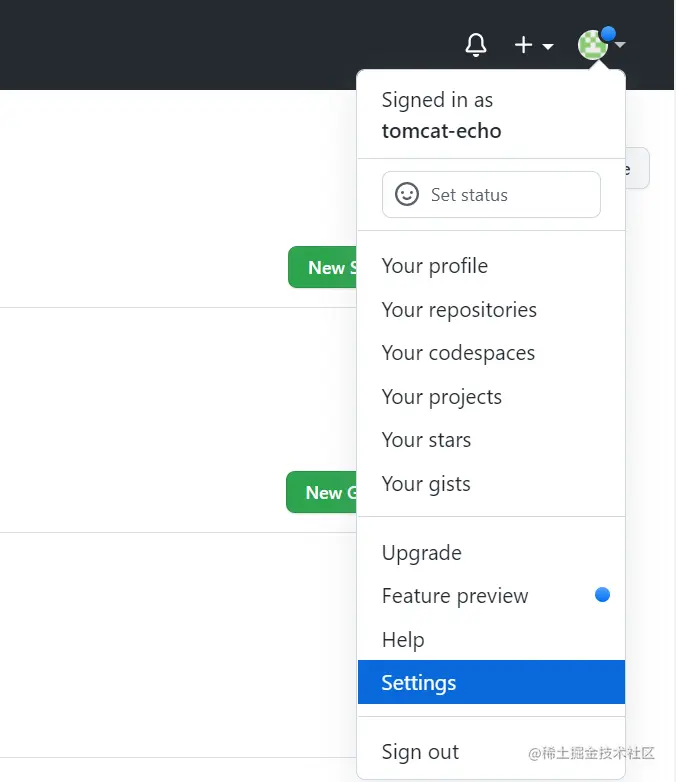Open the Set status field

coord(491,194)
